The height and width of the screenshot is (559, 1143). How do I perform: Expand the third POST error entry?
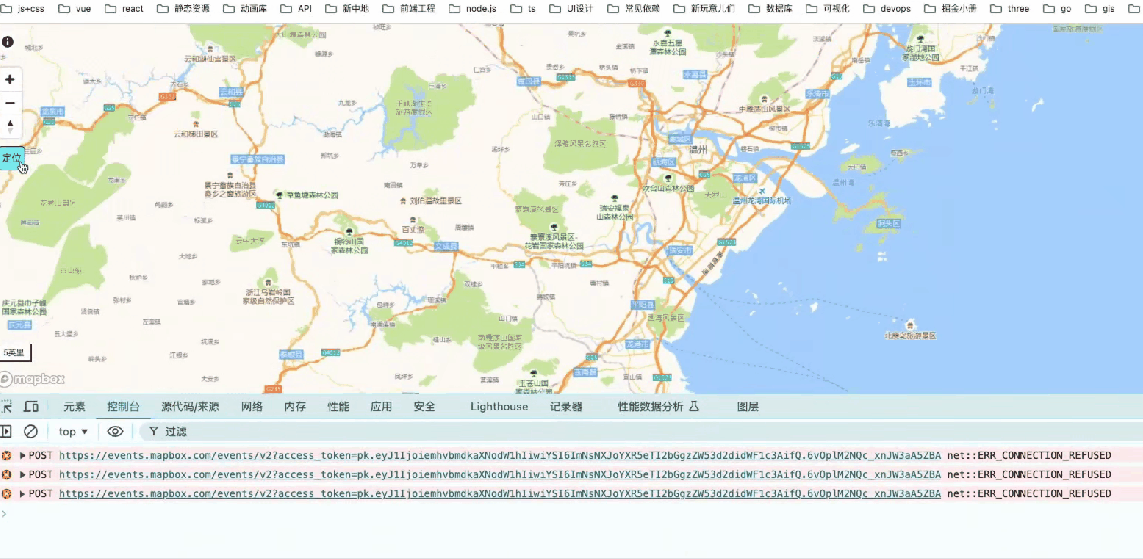pos(23,493)
